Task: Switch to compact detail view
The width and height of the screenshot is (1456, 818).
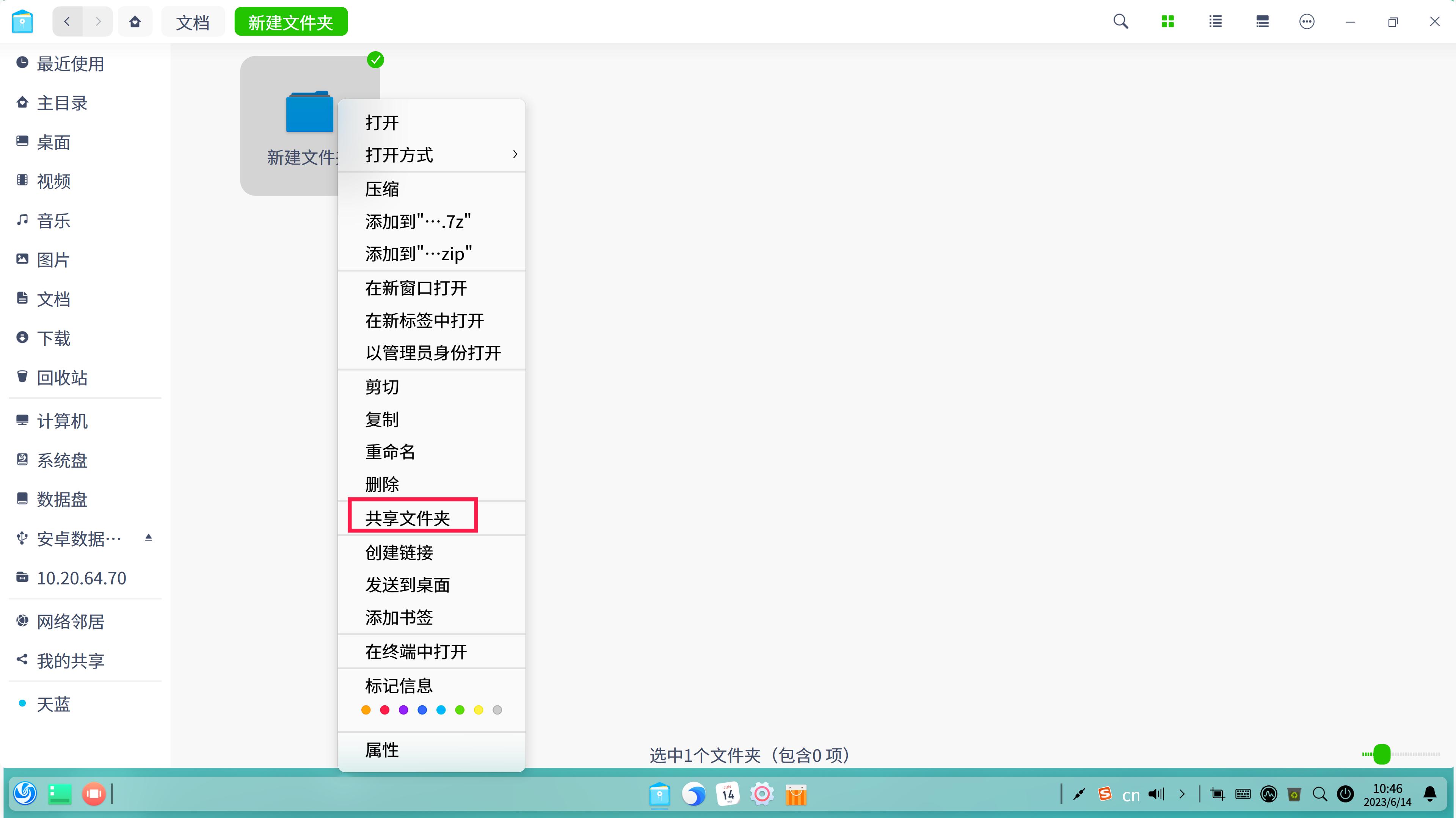Action: (1262, 22)
